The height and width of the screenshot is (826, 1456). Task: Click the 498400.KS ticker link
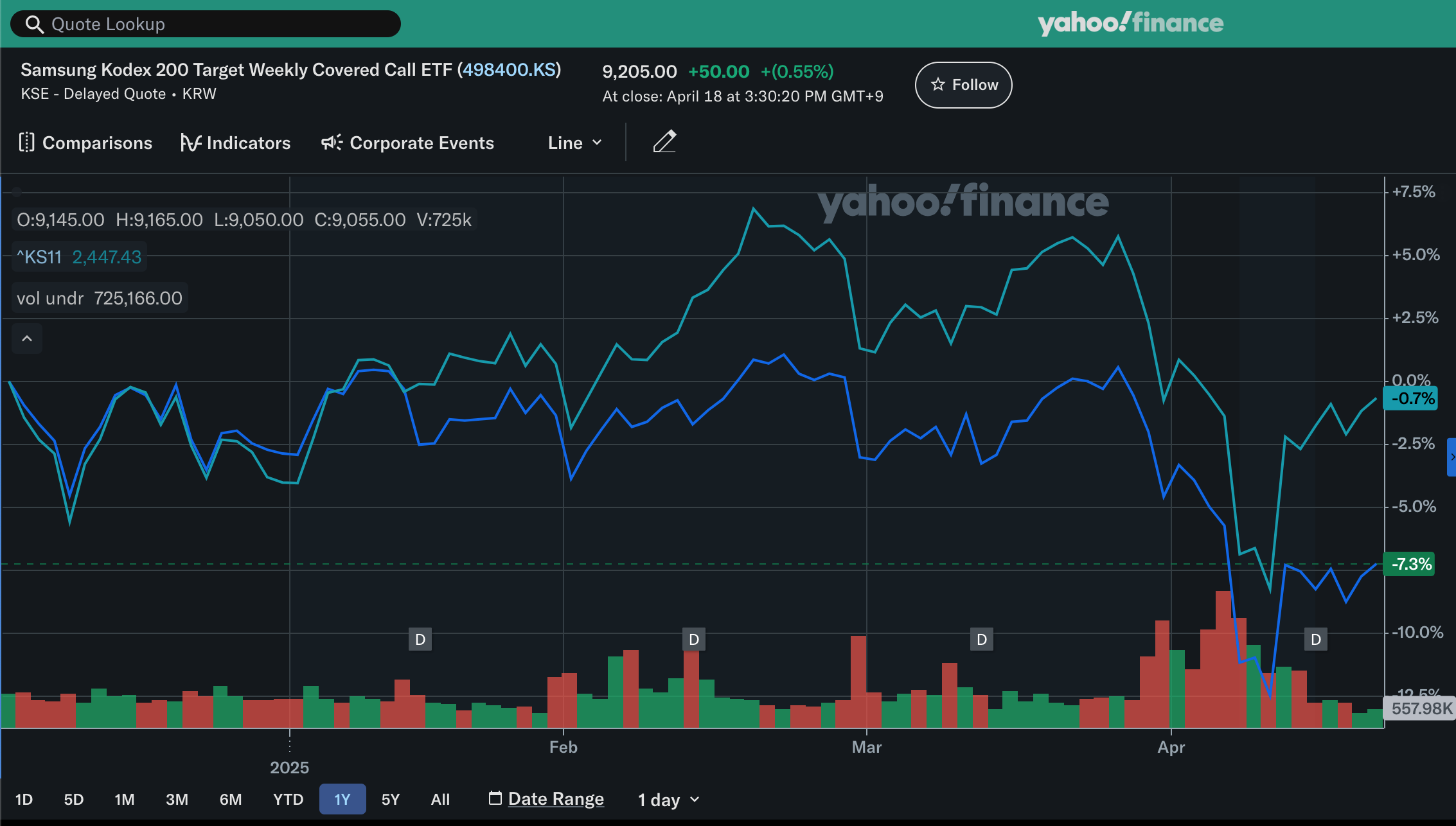[x=509, y=69]
